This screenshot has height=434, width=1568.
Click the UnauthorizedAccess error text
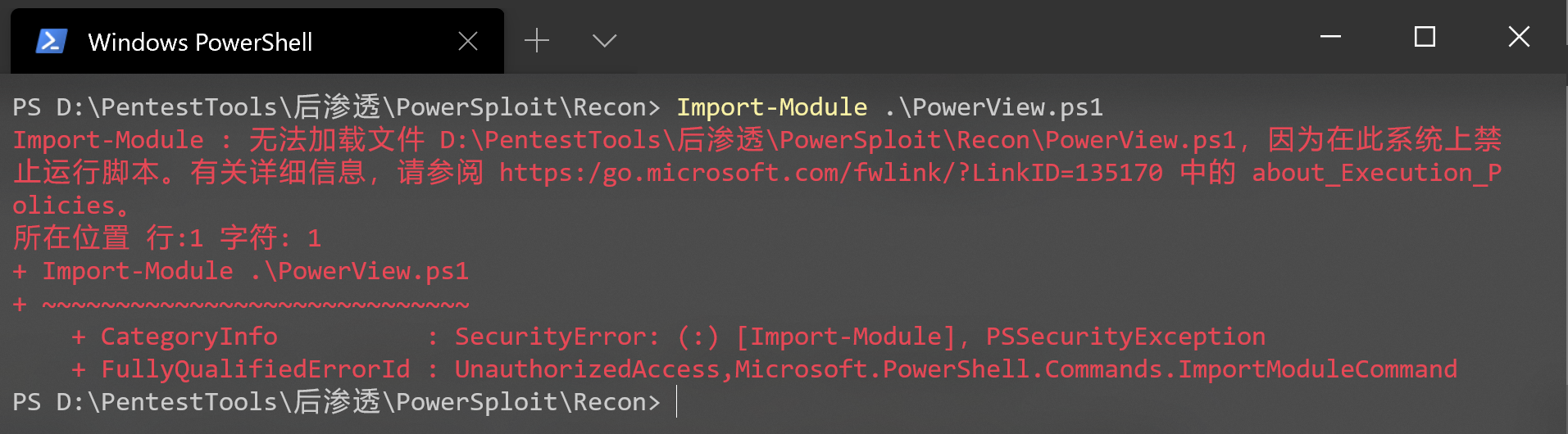click(587, 369)
